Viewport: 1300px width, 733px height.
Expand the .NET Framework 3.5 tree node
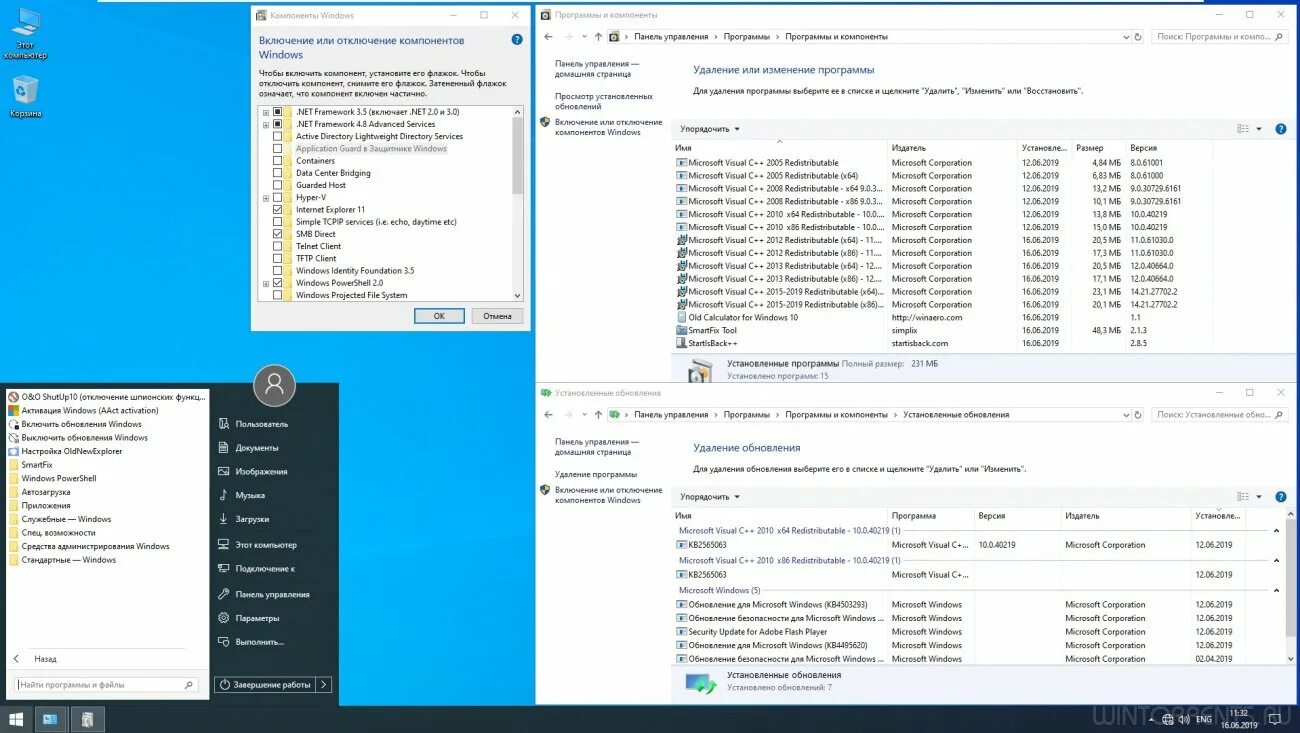pyautogui.click(x=266, y=112)
